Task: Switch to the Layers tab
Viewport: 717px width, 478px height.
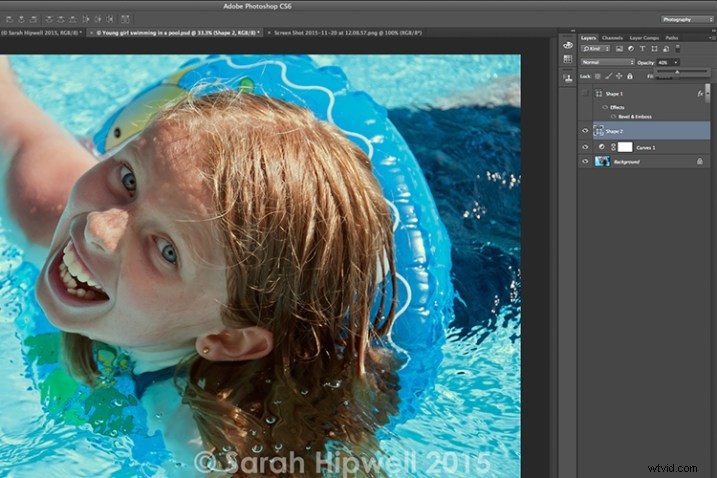Action: [x=588, y=38]
